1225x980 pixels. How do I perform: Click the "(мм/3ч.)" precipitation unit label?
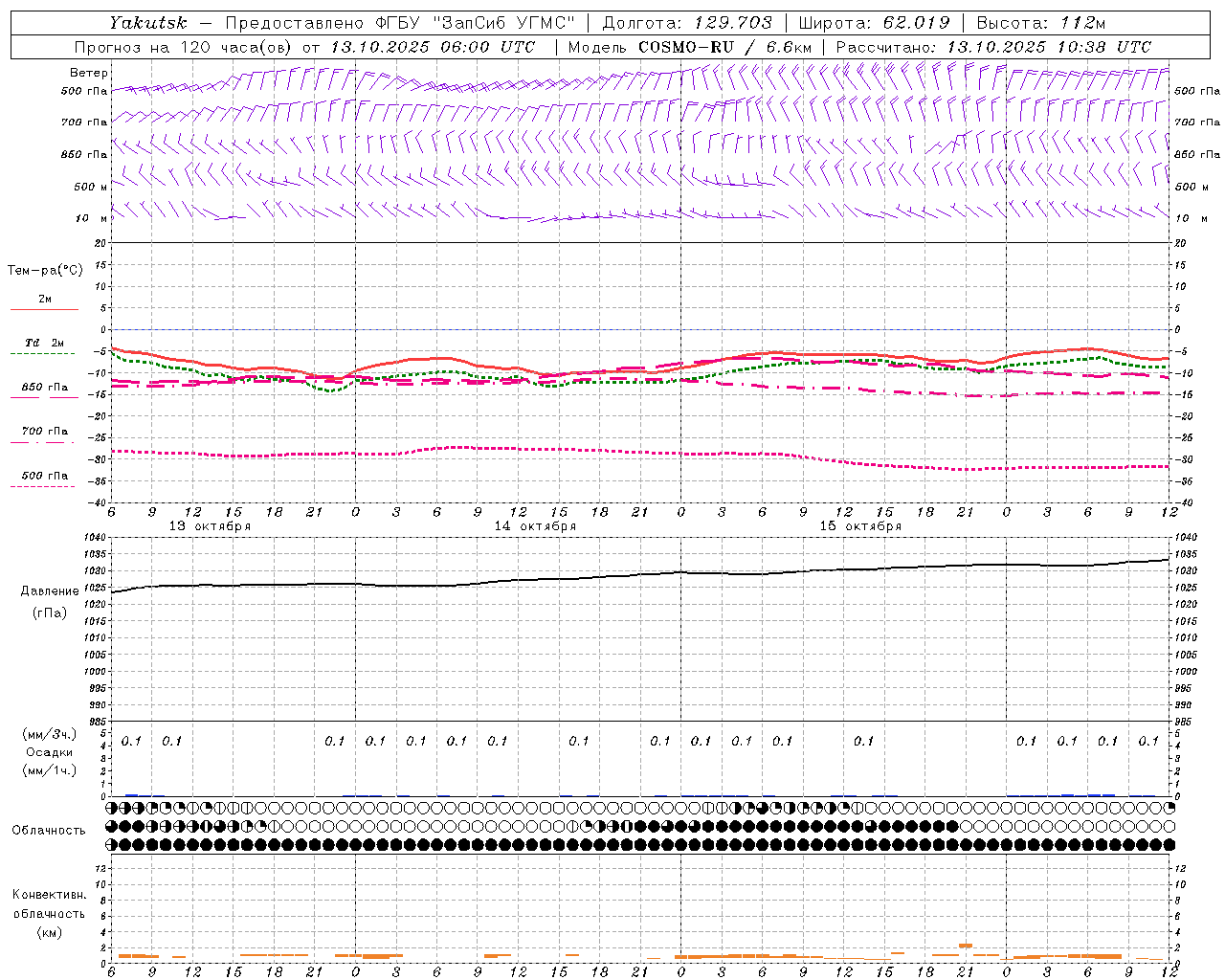[x=50, y=734]
